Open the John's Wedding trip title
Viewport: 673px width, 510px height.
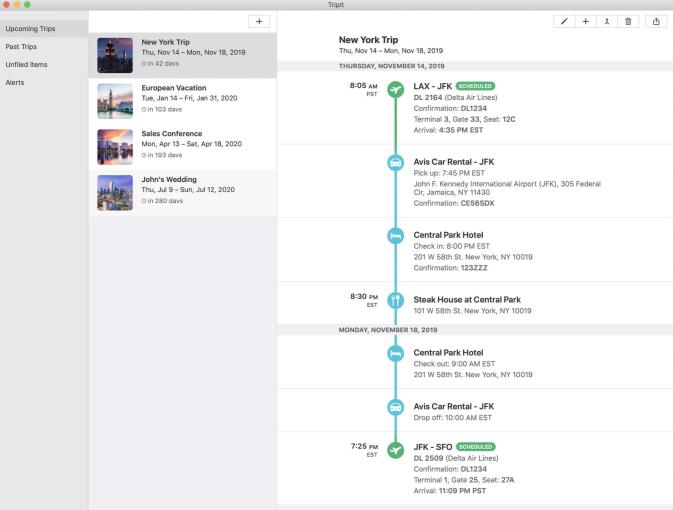(x=169, y=179)
